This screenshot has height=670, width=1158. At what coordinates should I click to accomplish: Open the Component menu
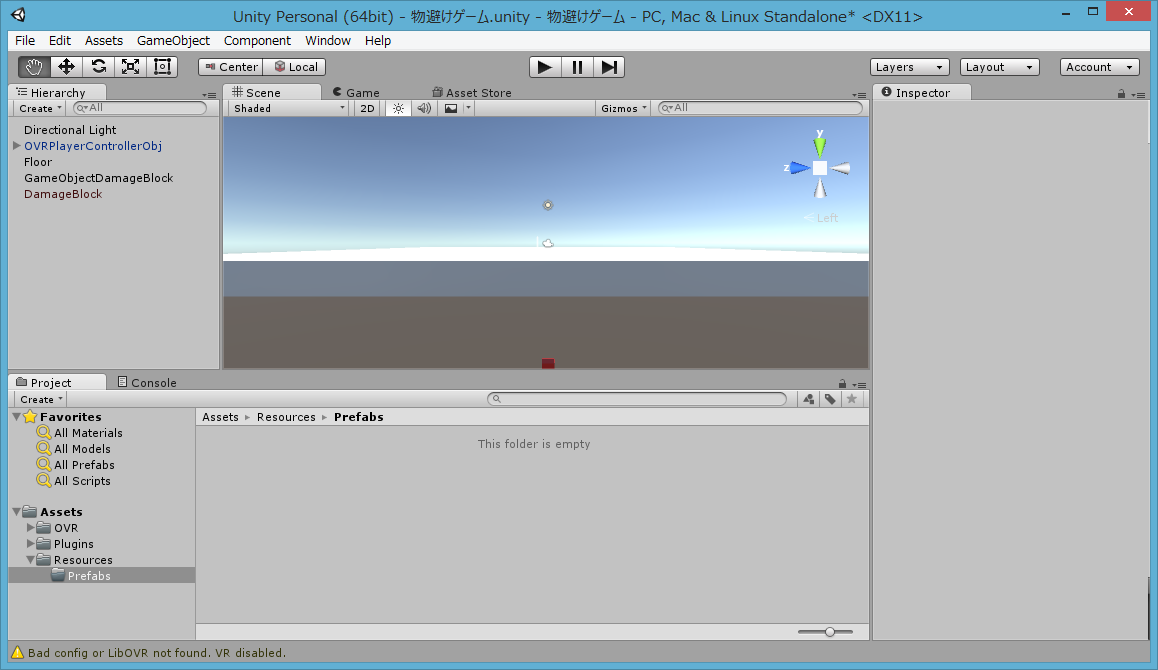257,41
